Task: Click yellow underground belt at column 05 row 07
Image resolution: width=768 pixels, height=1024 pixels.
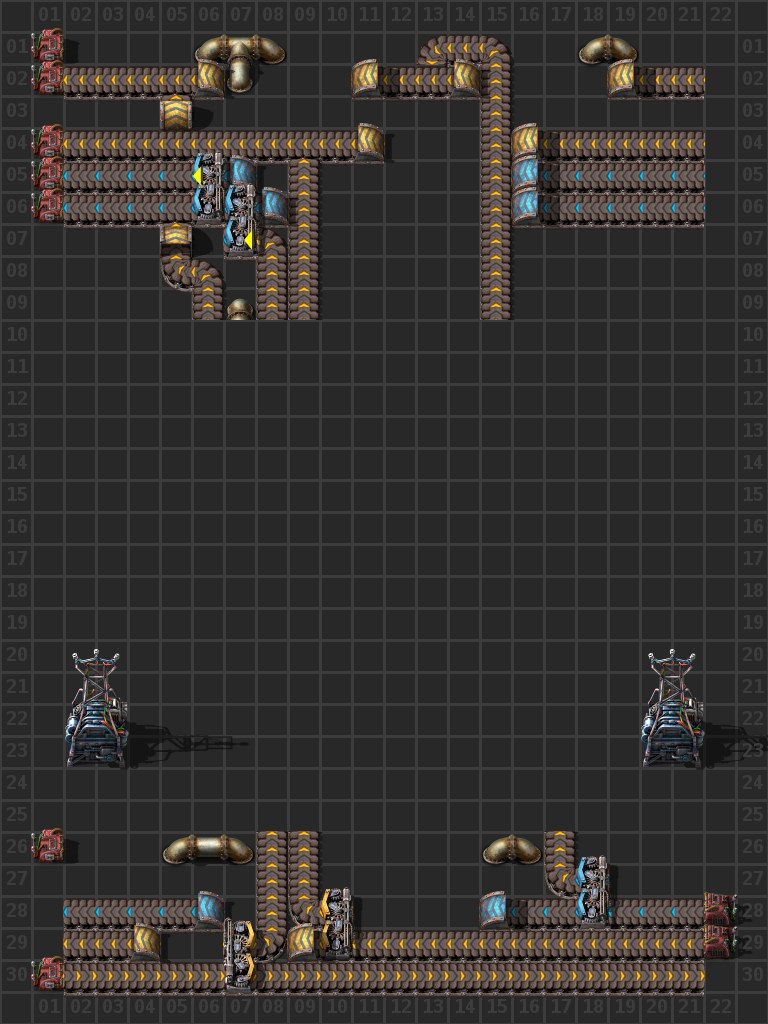Action: click(176, 235)
